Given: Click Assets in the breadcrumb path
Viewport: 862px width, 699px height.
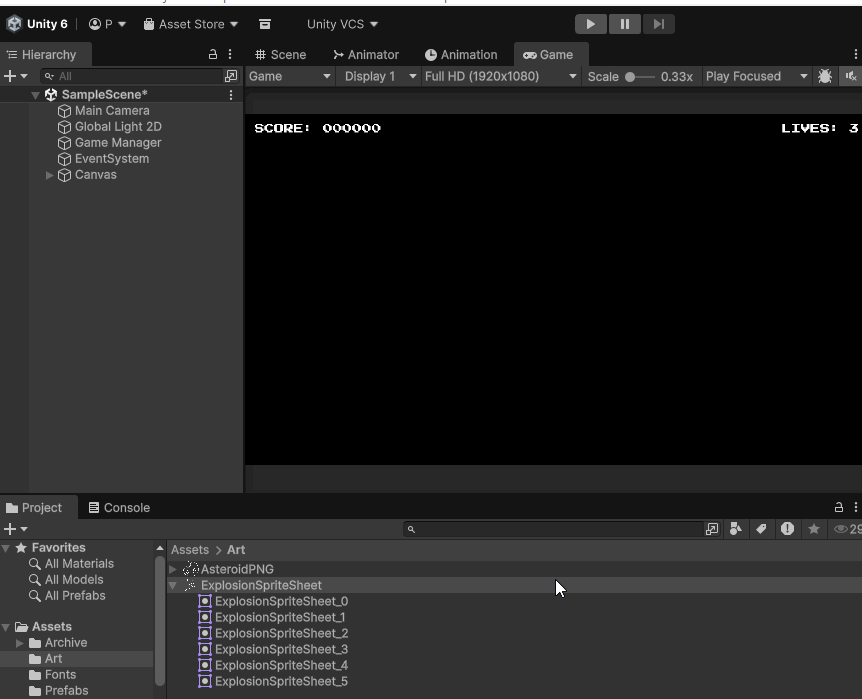Looking at the screenshot, I should click(190, 550).
